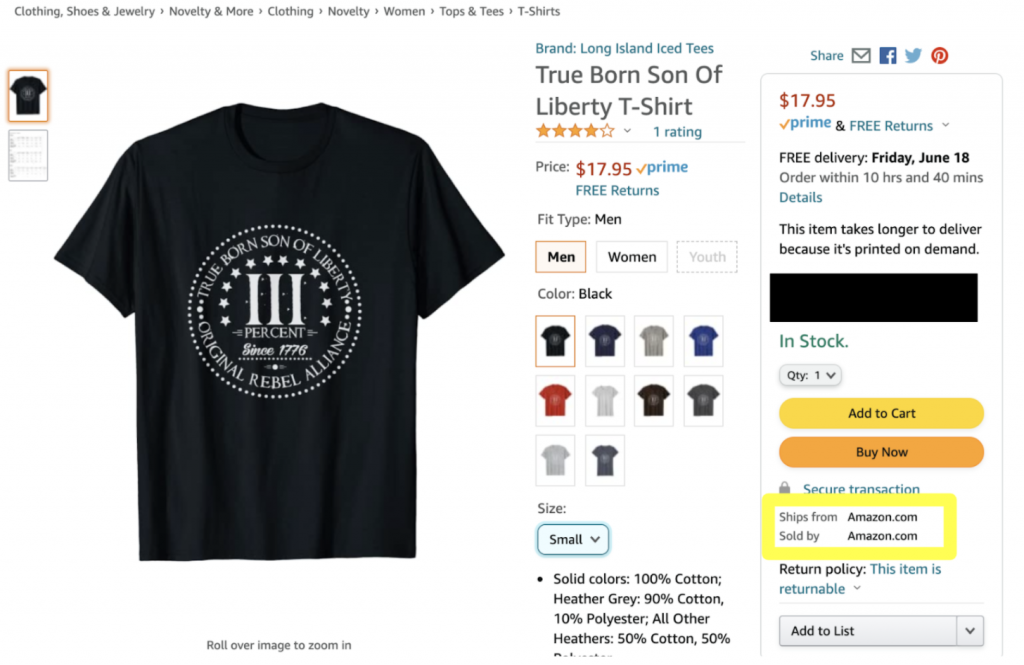Click the Prime logo under the price box
This screenshot has width=1024, height=665.
pyautogui.click(x=803, y=122)
